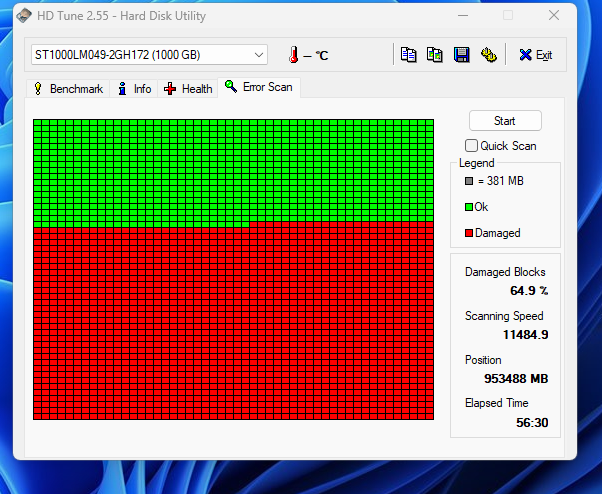Switch to the Health tab
Viewport: 602px width, 494px height.
188,89
